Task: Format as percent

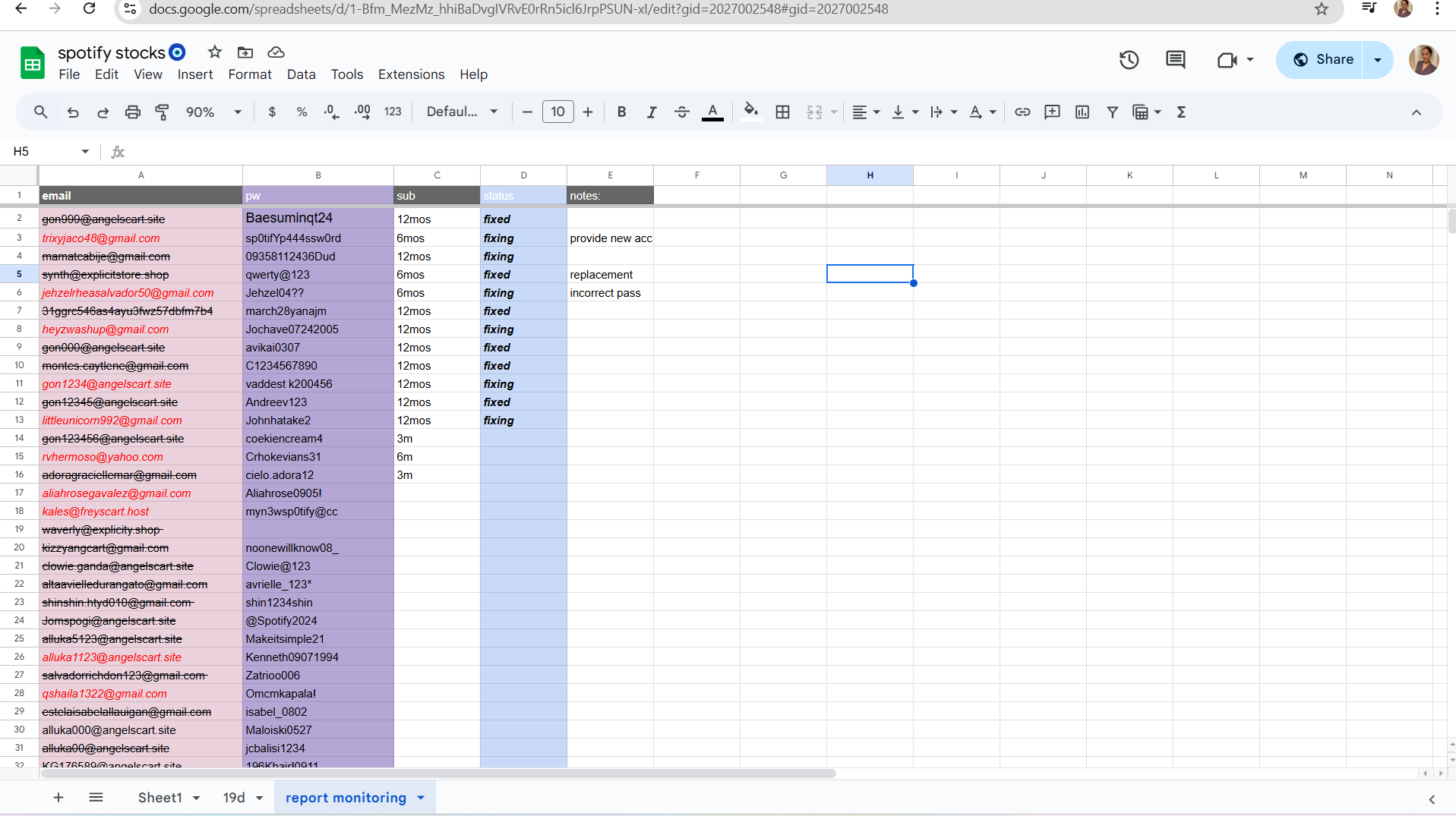Action: click(302, 112)
